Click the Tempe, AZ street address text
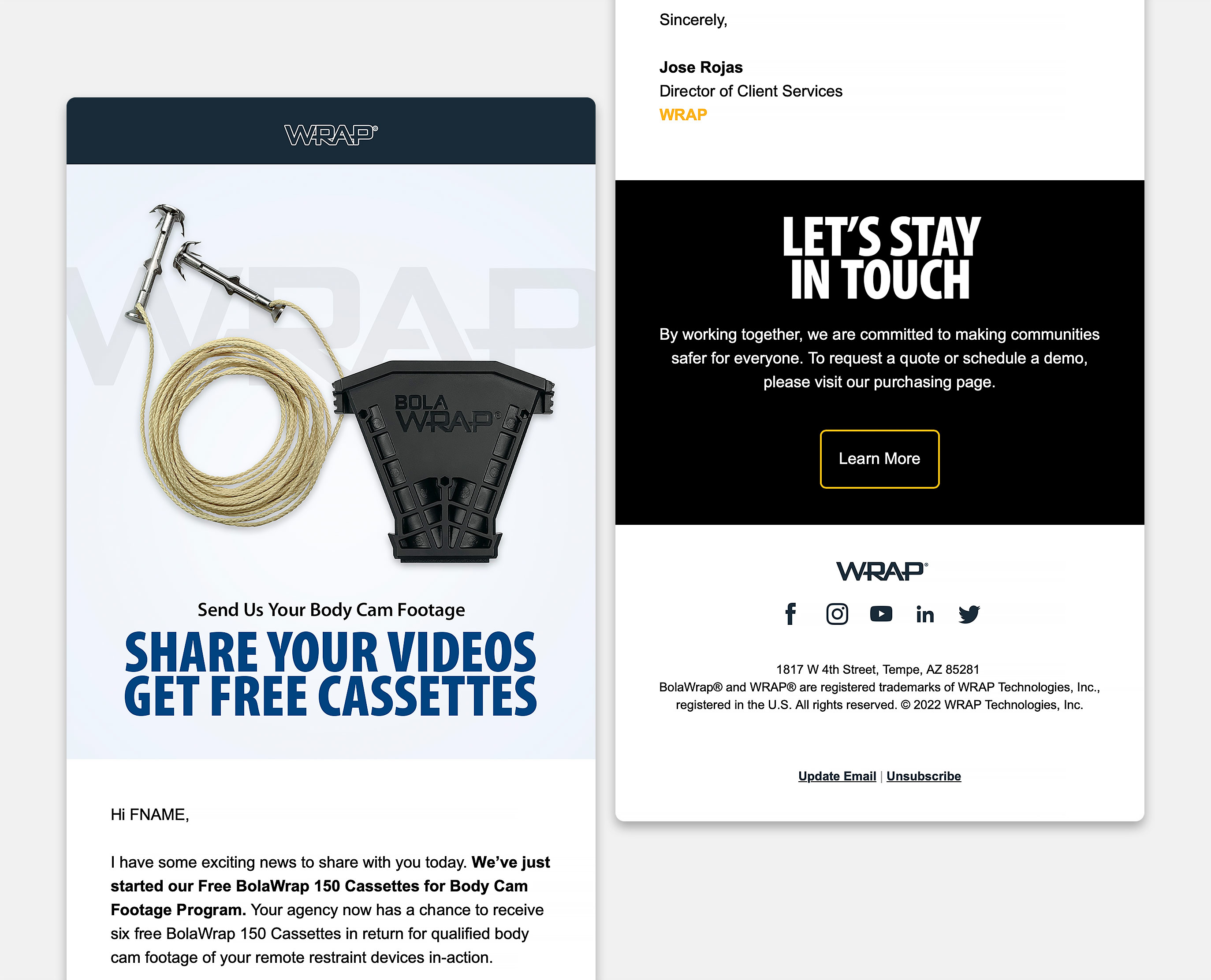Image resolution: width=1211 pixels, height=980 pixels. tap(878, 669)
